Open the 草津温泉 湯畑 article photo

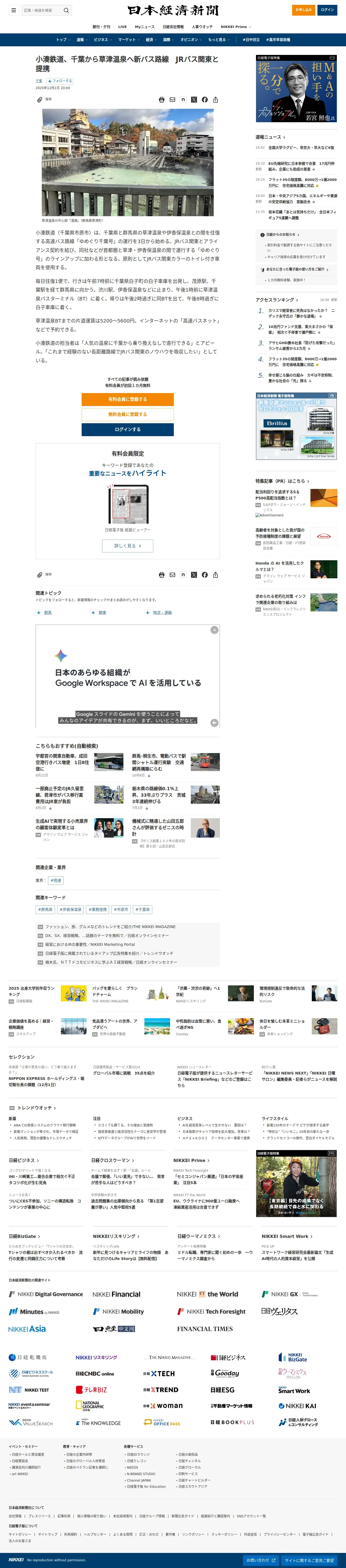tap(128, 163)
